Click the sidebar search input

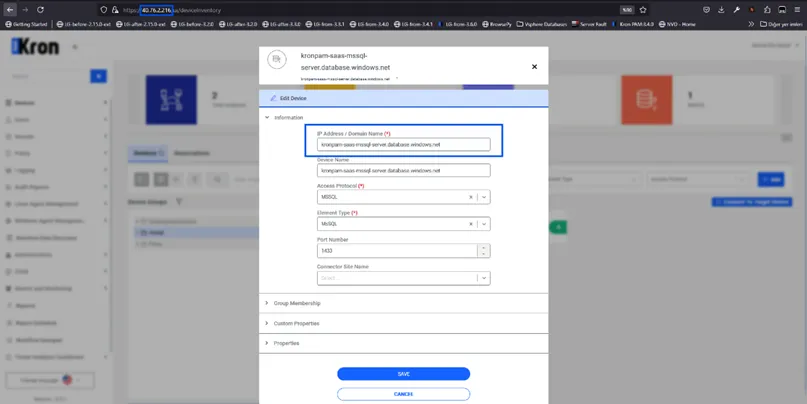[x=49, y=76]
